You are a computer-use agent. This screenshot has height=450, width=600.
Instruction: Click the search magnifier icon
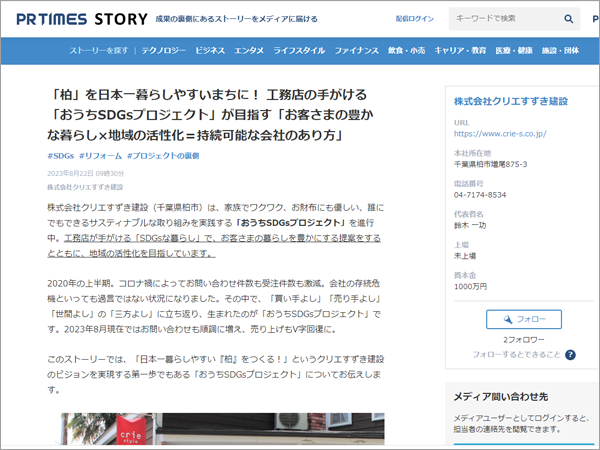(x=569, y=19)
